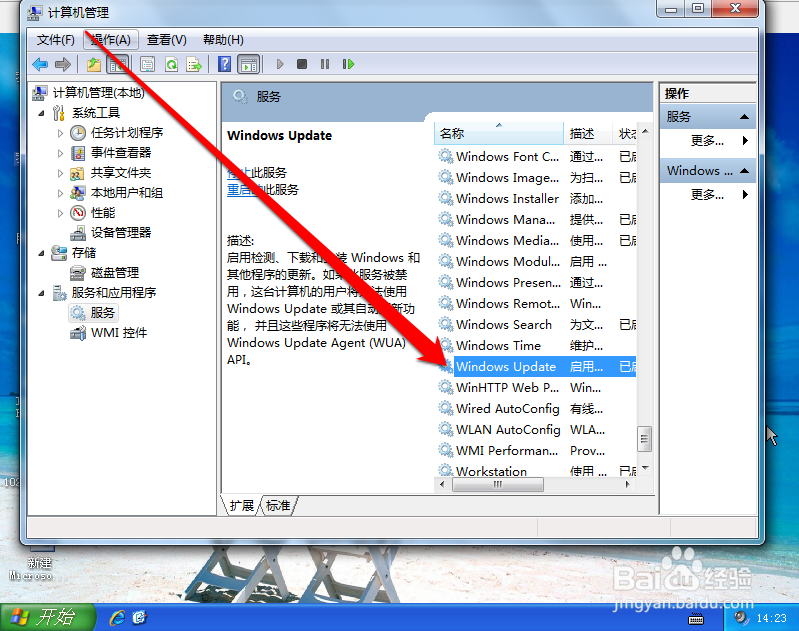Expand the 本地用户和组 node arrow
Screen dimensions: 799x631
60,193
